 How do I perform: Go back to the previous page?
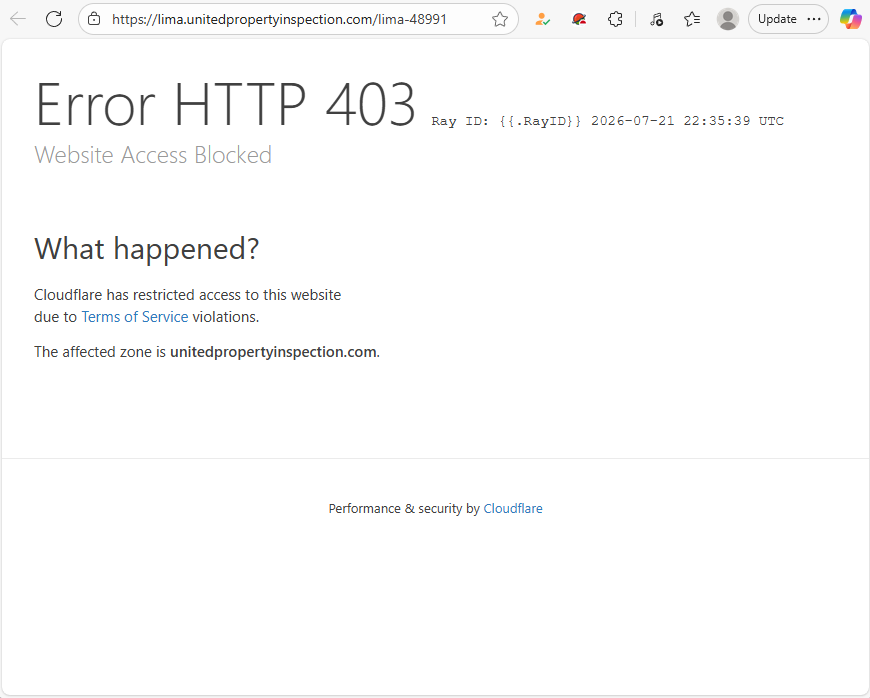[18, 19]
